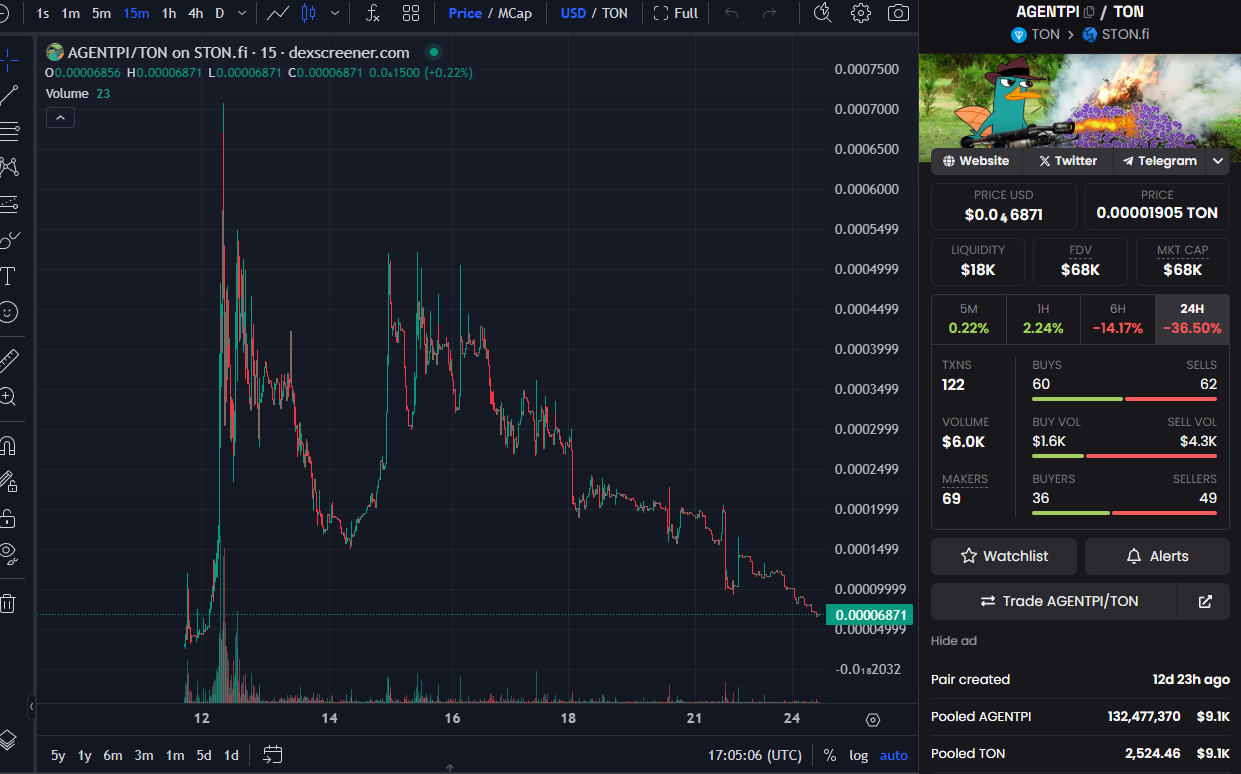Select the 24H stats tab
1241x774 pixels.
(x=1192, y=319)
